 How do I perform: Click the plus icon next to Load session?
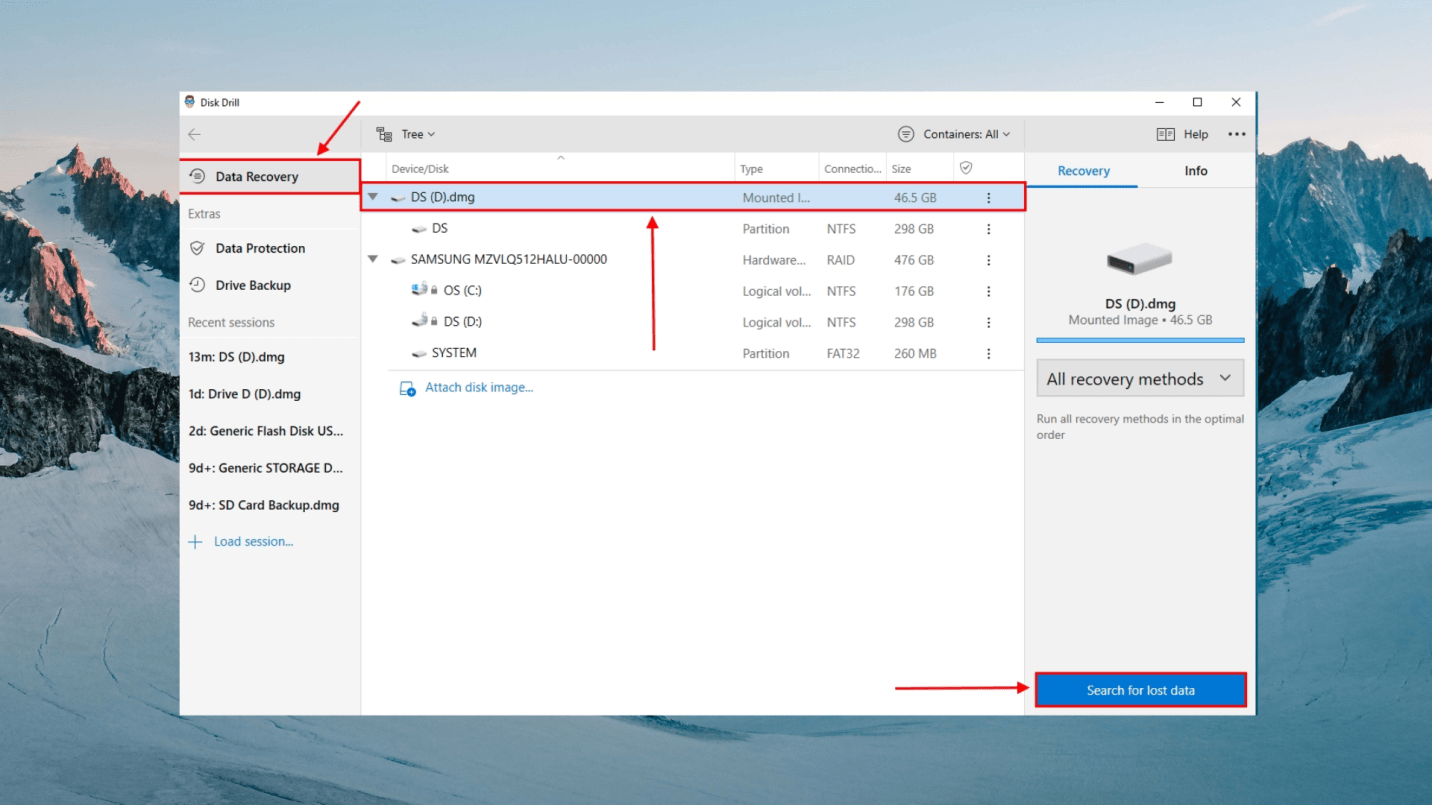(x=195, y=542)
